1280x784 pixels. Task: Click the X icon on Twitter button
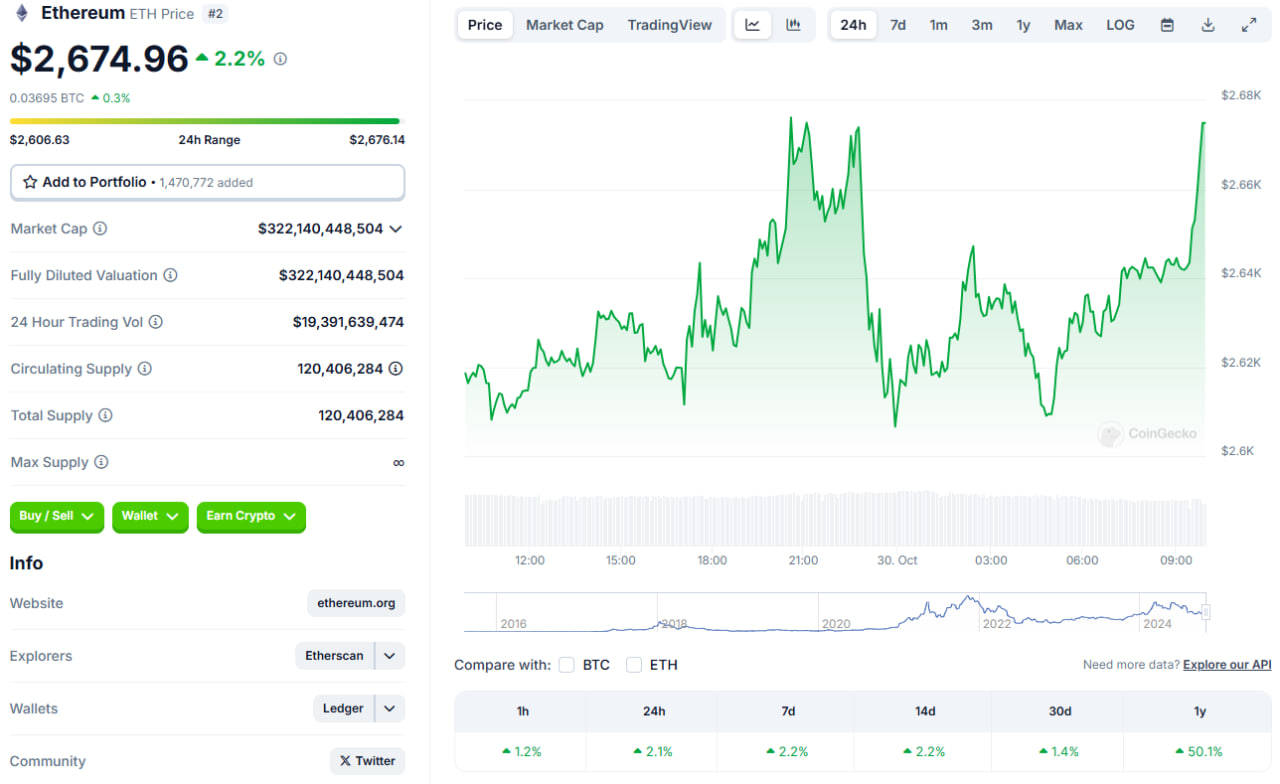click(345, 761)
